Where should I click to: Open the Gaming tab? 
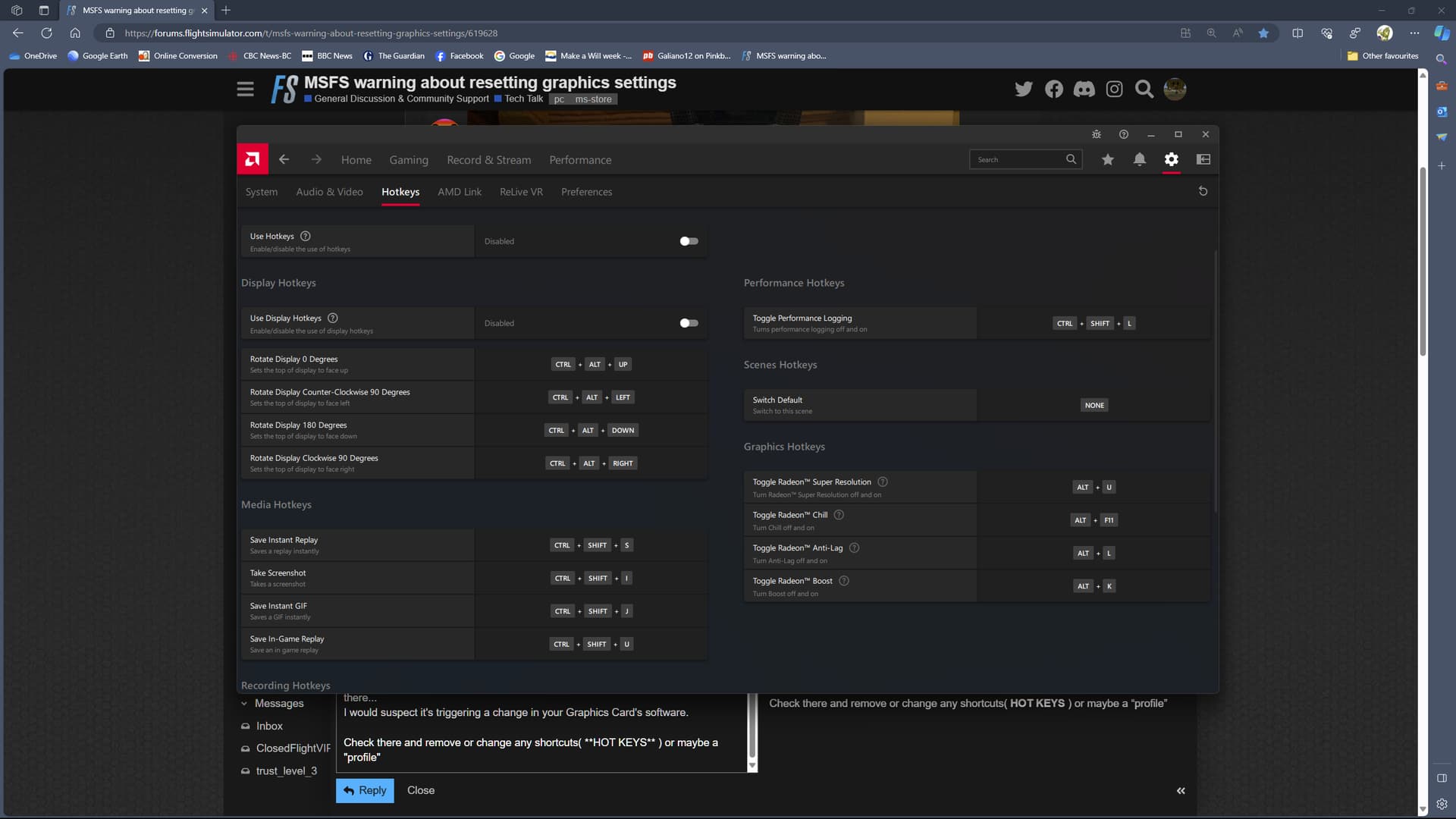pyautogui.click(x=409, y=160)
